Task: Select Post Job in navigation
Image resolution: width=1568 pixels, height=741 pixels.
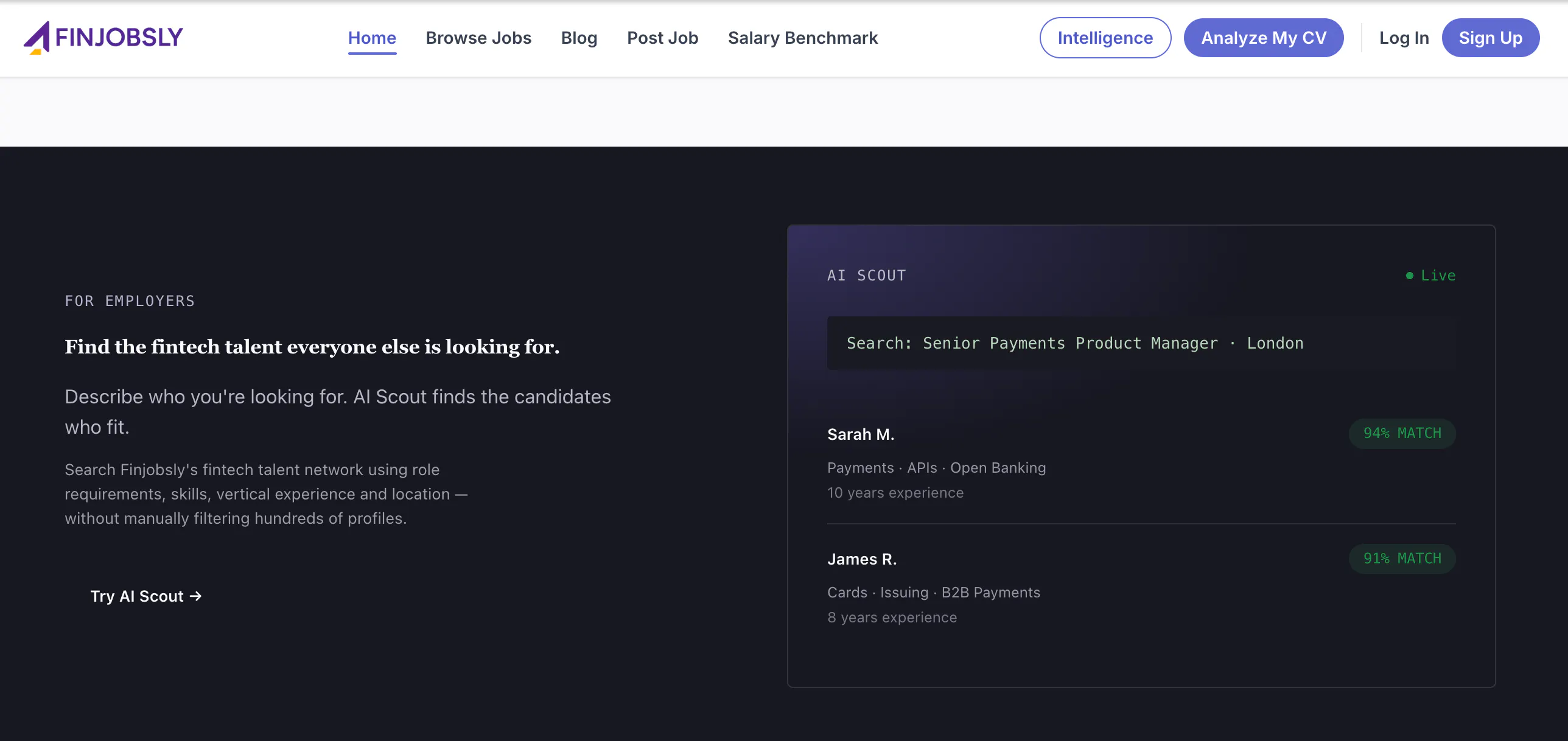Action: [x=662, y=38]
